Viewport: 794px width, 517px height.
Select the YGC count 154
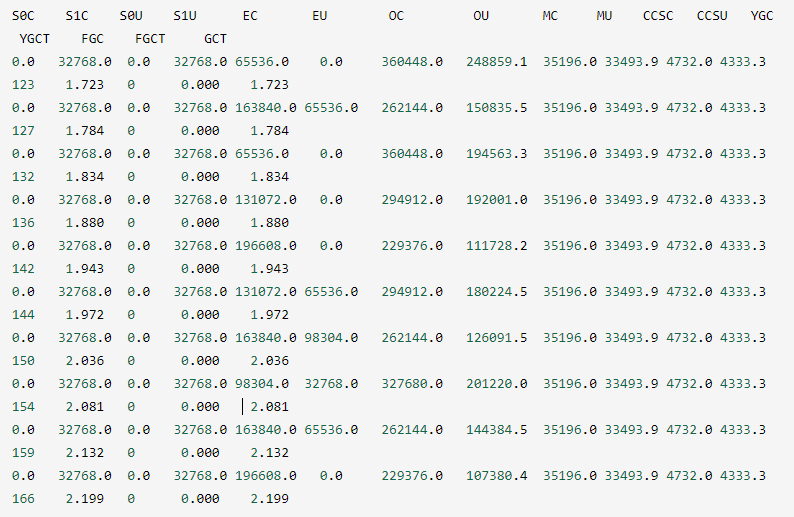pos(23,407)
